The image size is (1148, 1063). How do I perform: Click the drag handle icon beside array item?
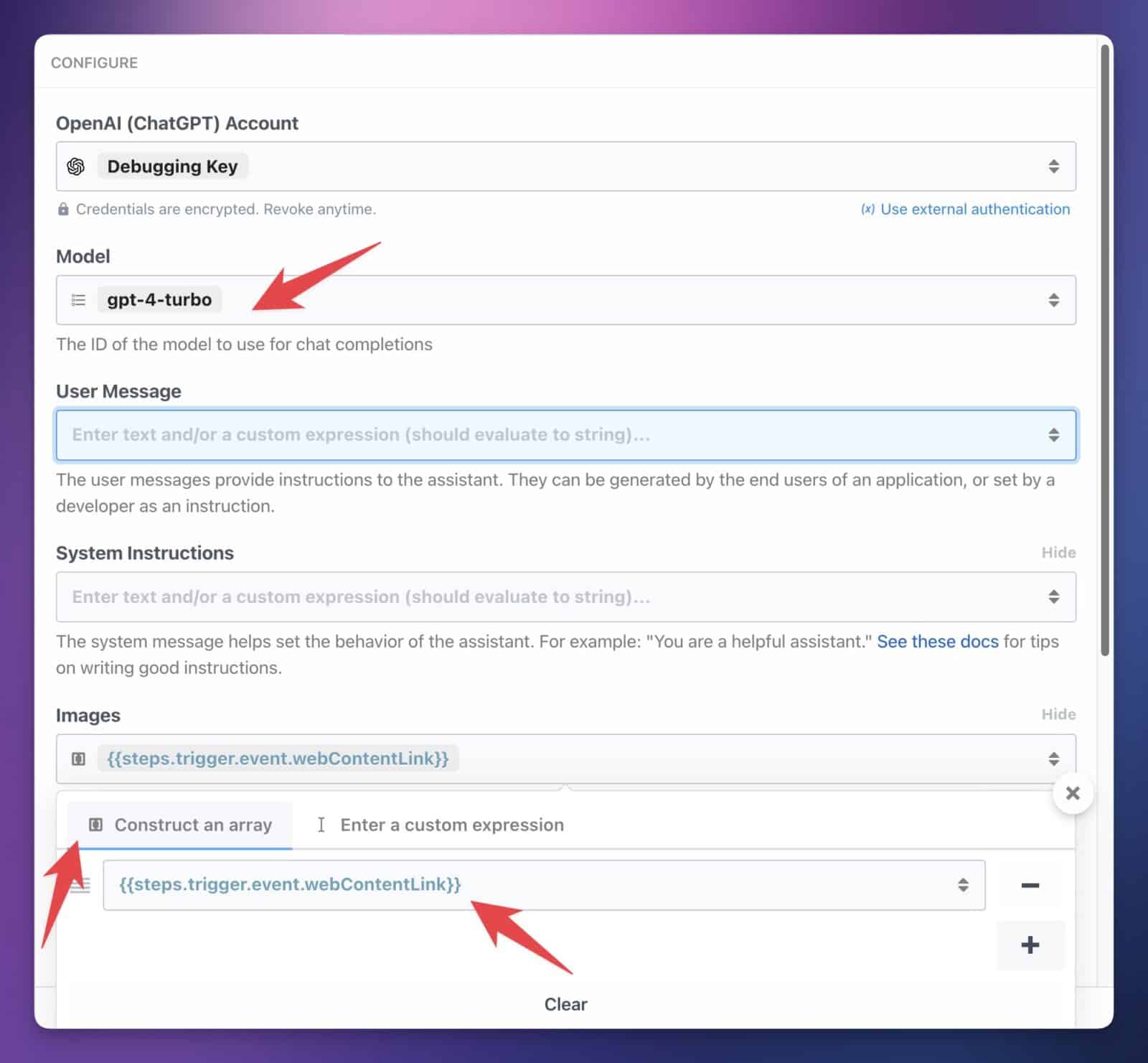point(81,885)
